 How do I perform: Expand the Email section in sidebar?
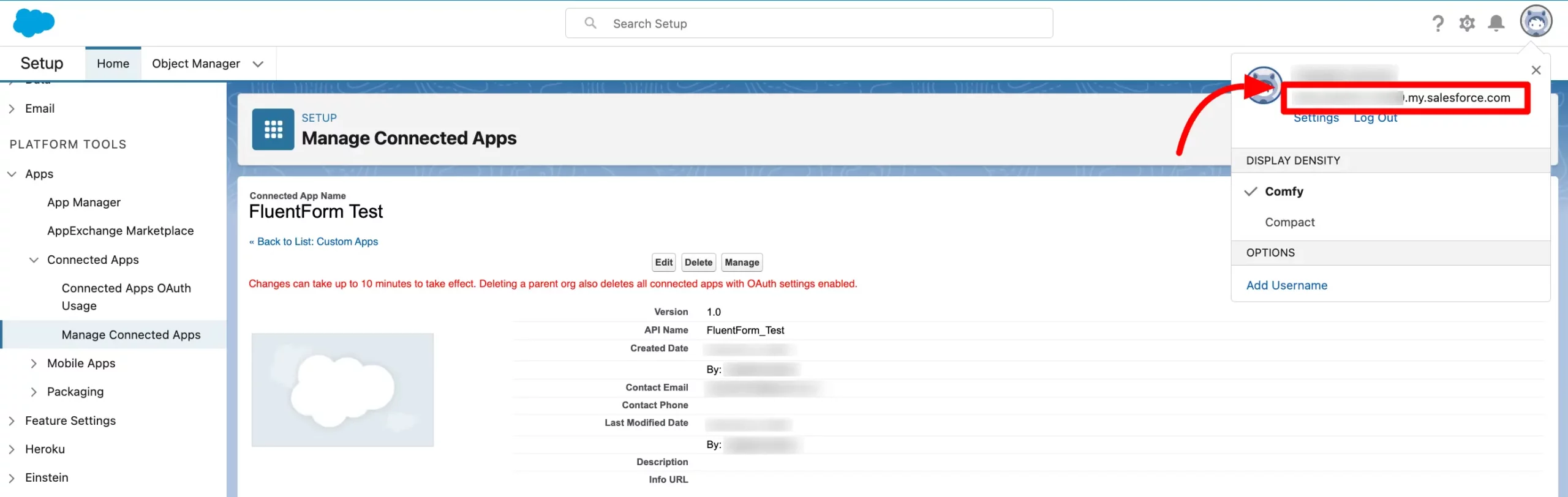point(12,109)
